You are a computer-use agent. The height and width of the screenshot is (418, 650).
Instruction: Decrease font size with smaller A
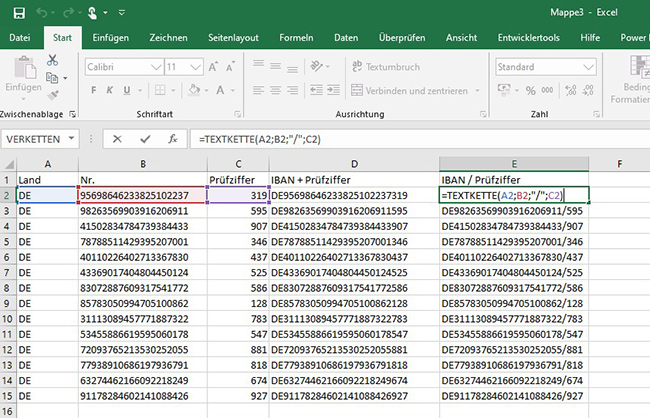[x=230, y=67]
